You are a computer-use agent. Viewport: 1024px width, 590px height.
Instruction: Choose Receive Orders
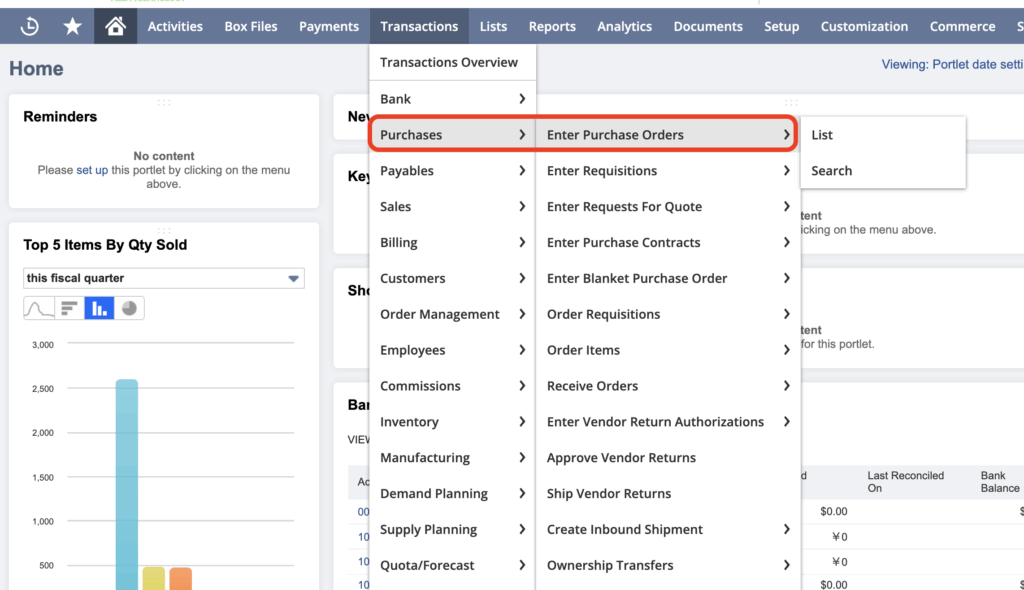coord(668,386)
